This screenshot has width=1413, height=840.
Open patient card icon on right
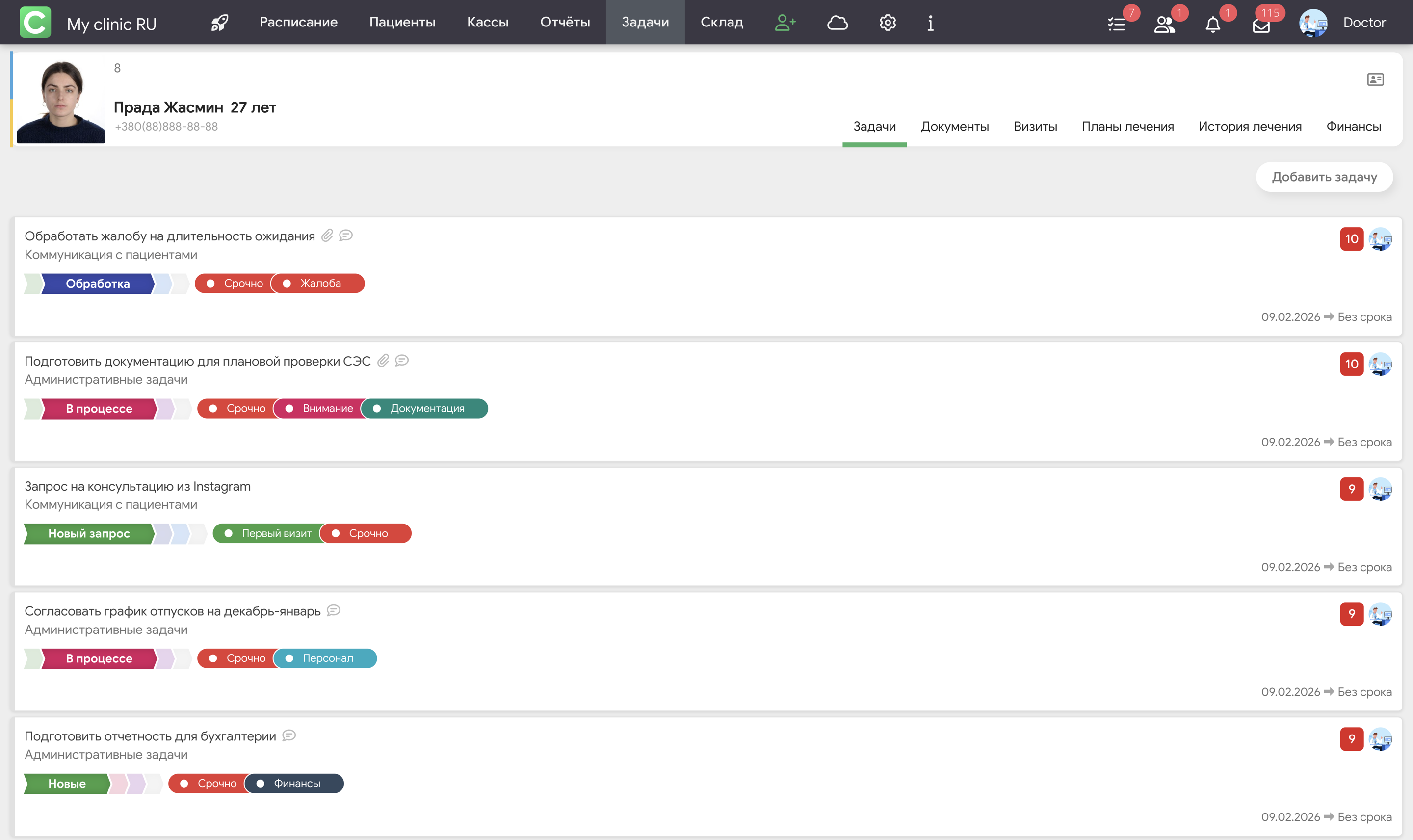tap(1375, 79)
